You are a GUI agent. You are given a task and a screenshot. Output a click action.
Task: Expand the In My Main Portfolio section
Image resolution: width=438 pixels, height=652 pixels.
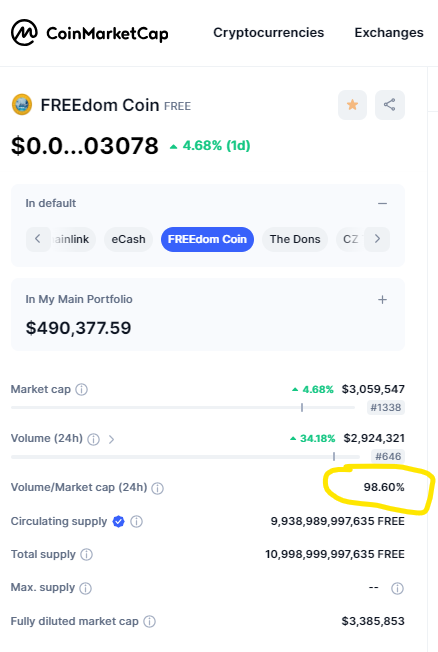pyautogui.click(x=382, y=299)
